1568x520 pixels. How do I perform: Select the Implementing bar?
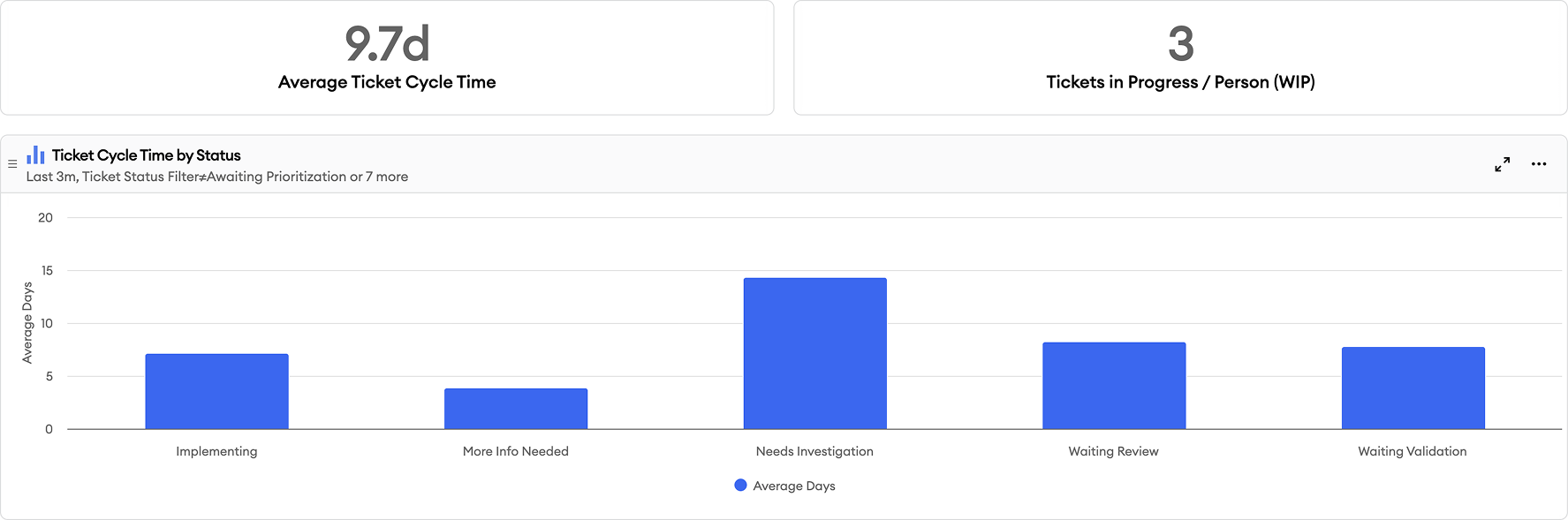point(216,388)
